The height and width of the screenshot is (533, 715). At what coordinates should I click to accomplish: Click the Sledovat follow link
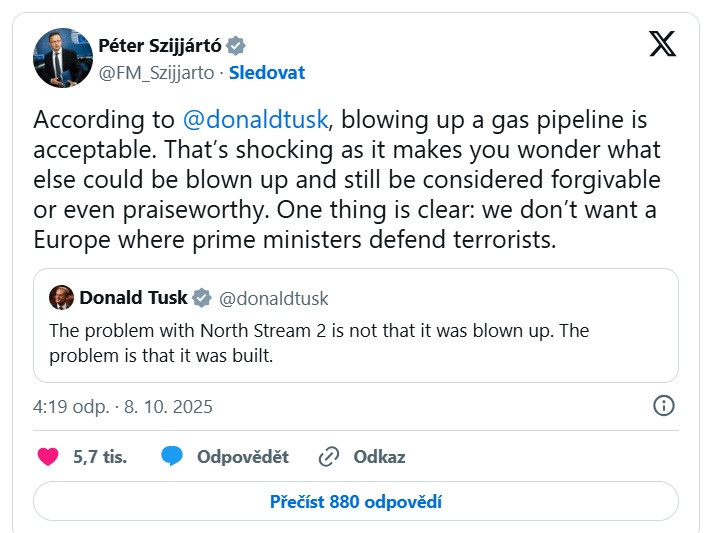coord(267,72)
